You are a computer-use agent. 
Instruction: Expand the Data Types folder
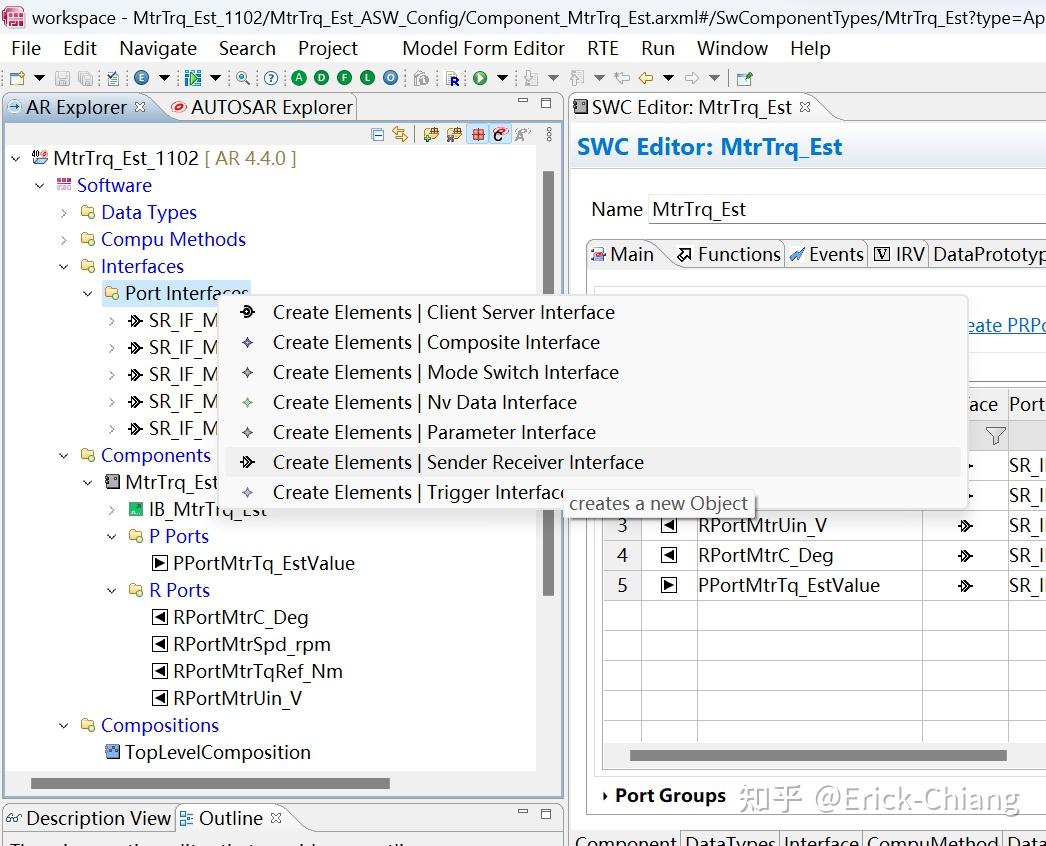pyautogui.click(x=64, y=212)
